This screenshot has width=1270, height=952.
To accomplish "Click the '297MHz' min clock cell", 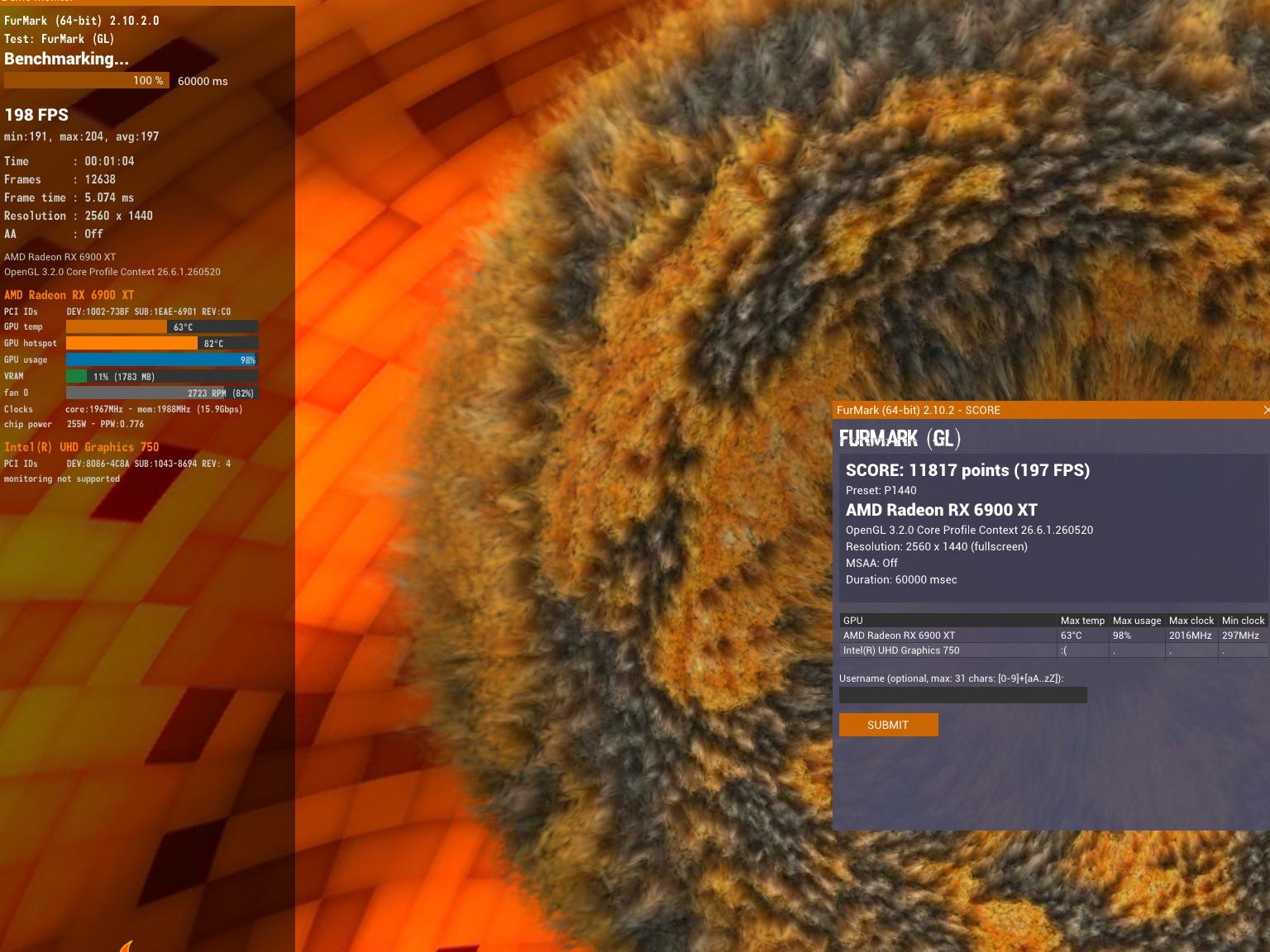I will coord(1240,635).
